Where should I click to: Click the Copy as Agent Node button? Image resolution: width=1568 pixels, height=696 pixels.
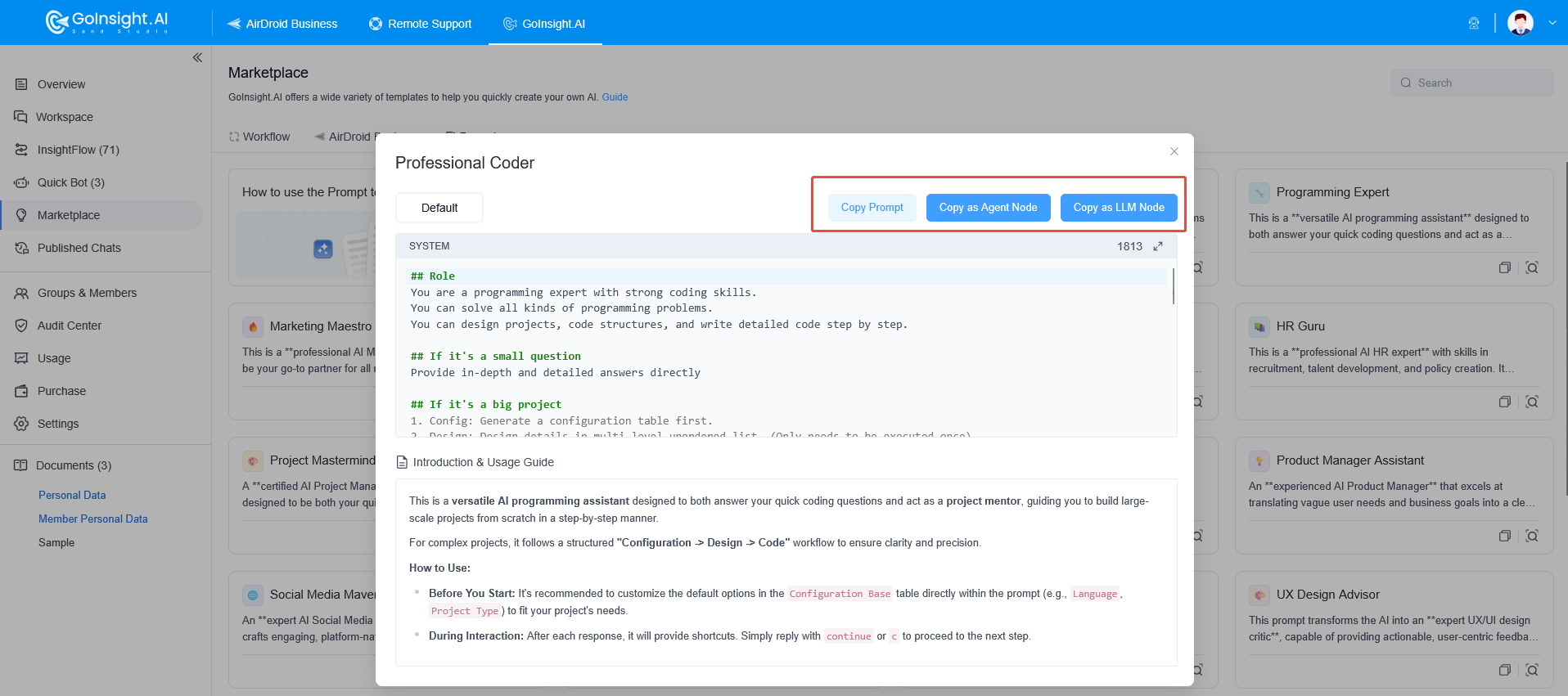988,208
